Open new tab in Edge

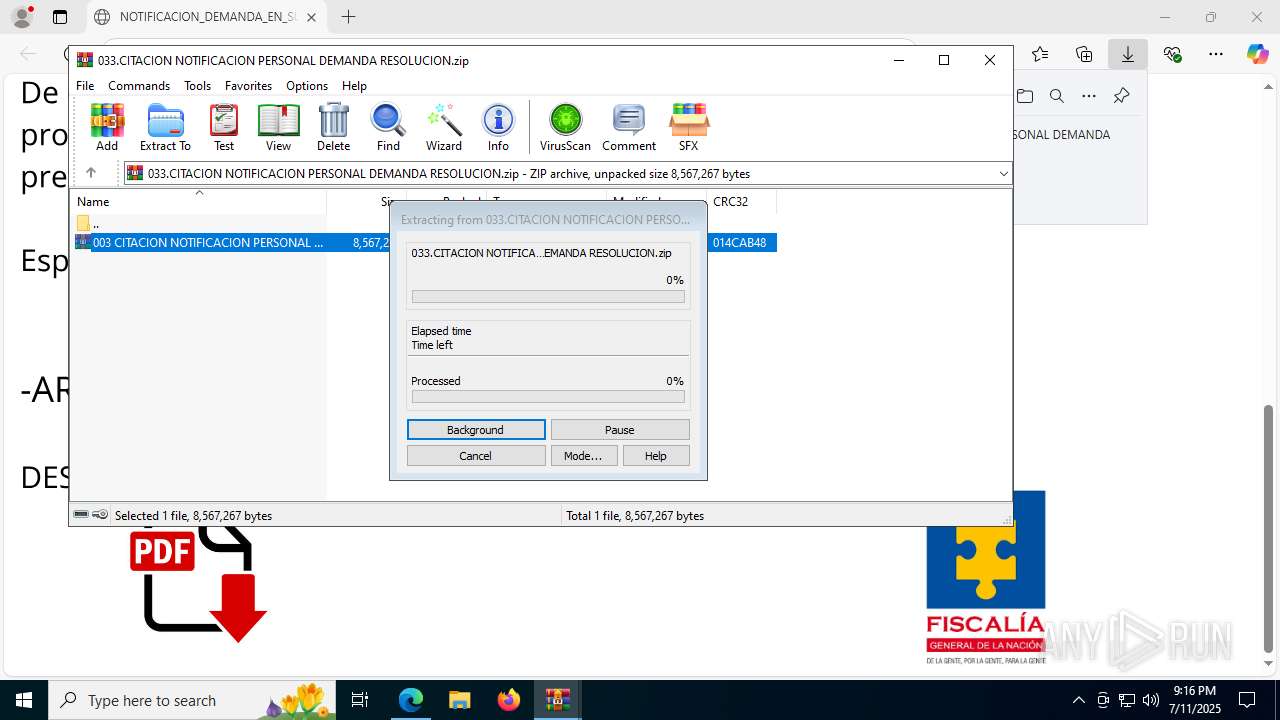tap(348, 17)
